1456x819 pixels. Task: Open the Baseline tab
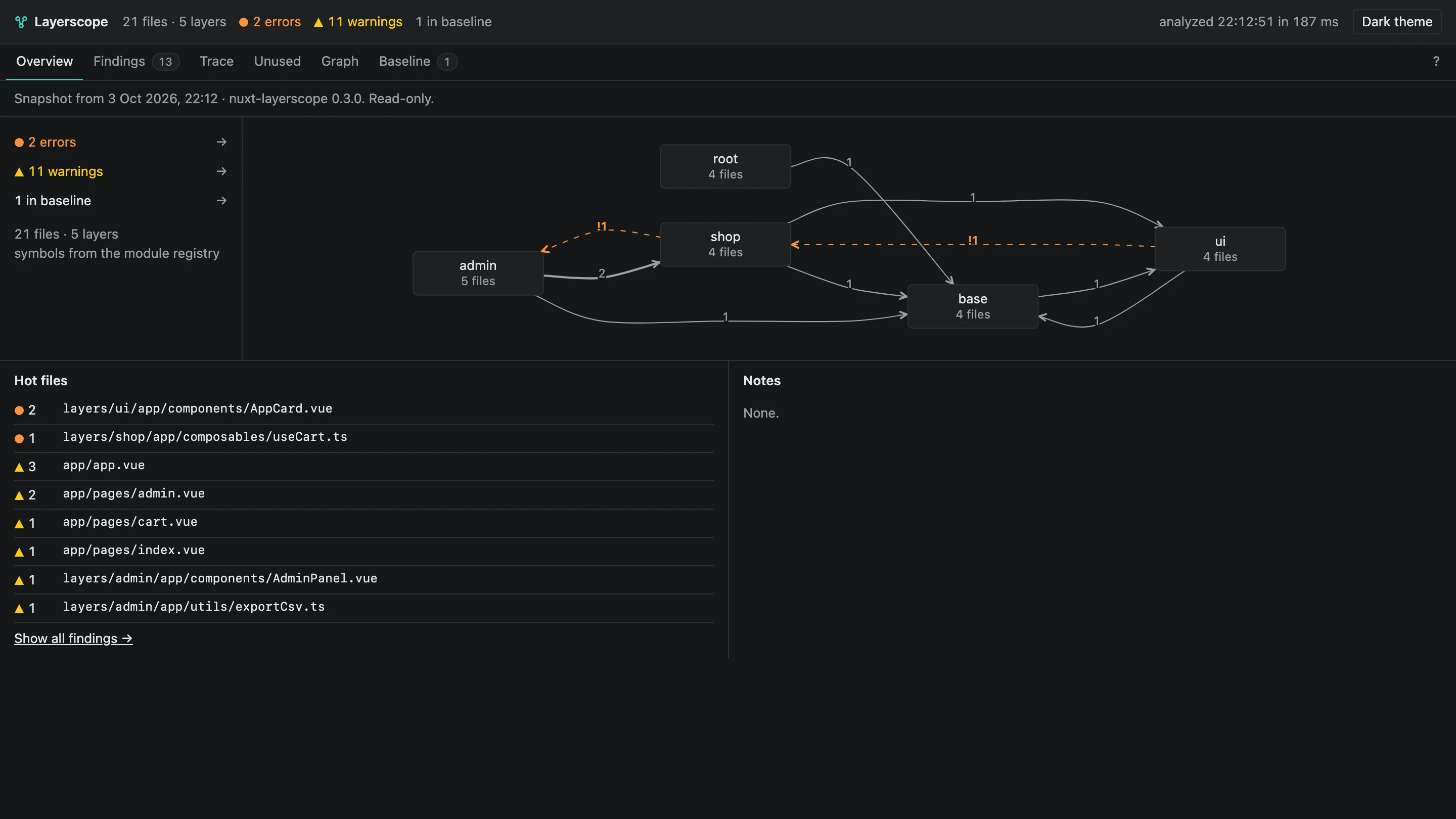pos(418,62)
